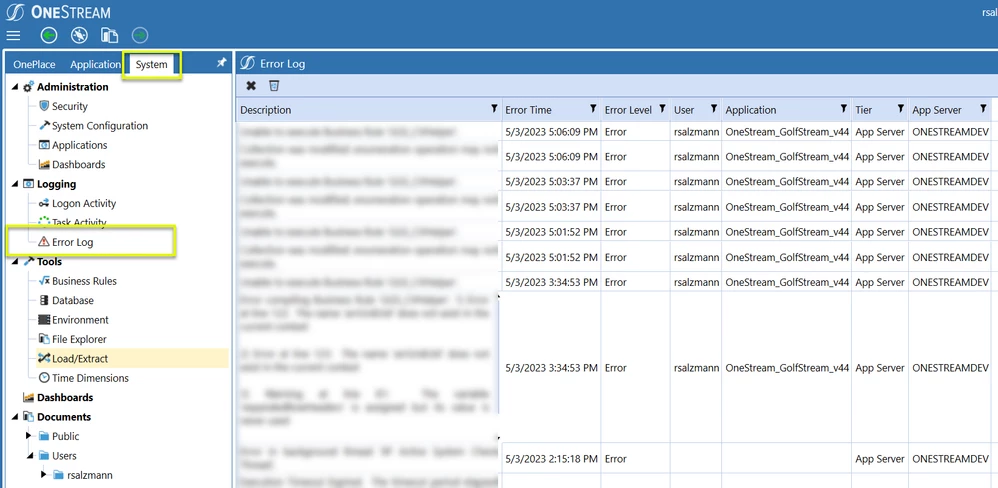Click the OneStream logo
The width and height of the screenshot is (998, 488).
point(59,12)
